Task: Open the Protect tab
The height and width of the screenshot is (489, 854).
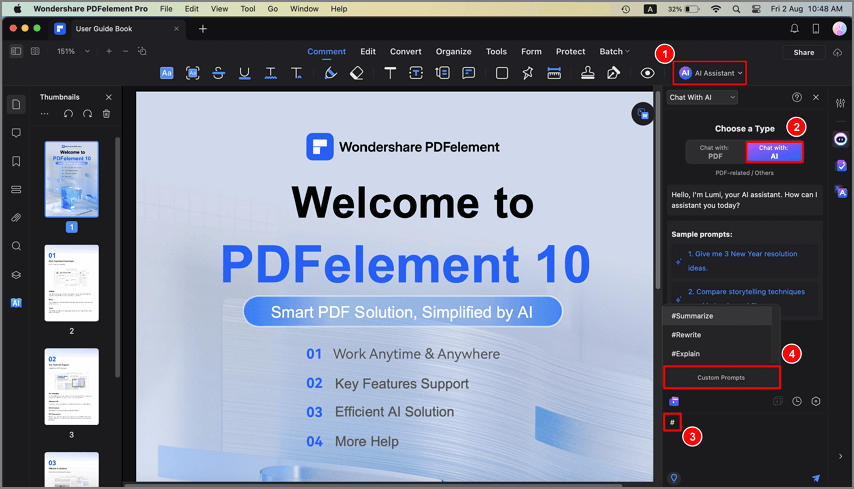Action: tap(570, 51)
